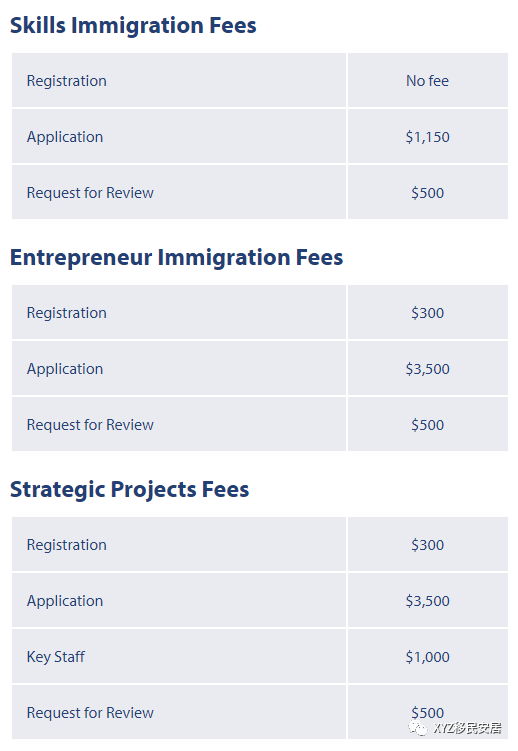Click the No fee cell
518x751 pixels.
[x=428, y=80]
